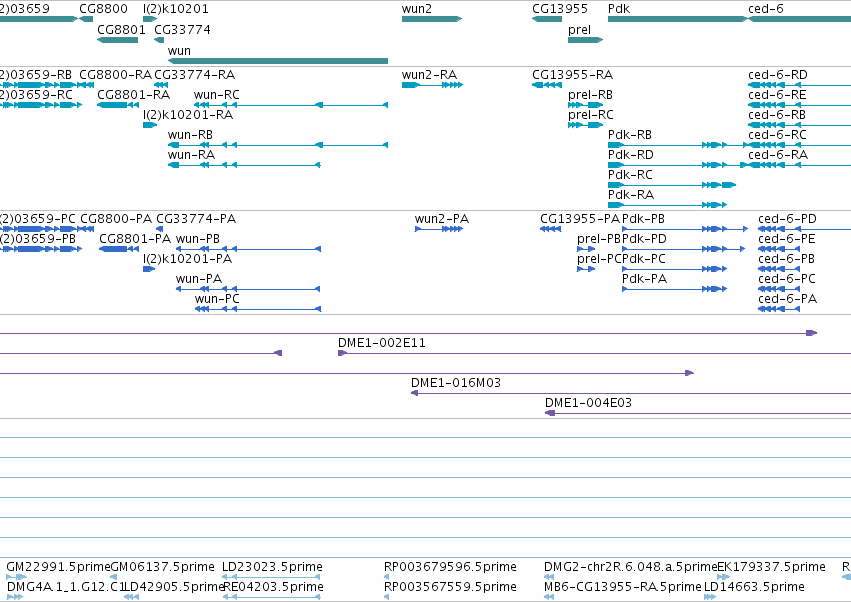
Task: Click EST RE04203.5prime label
Action: tap(274, 587)
